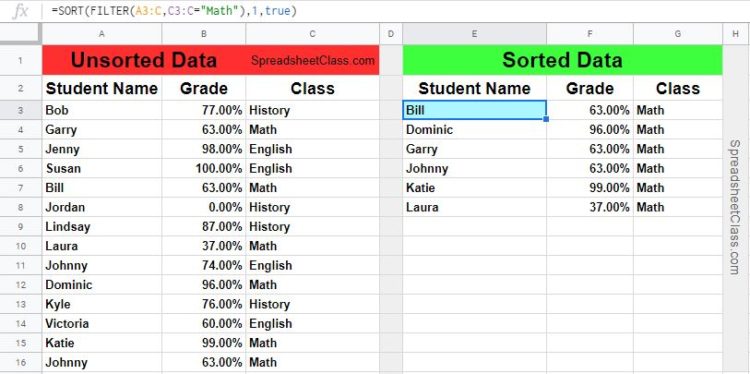Select the 60.00% grade cell
Screen dimensions: 750x374
click(x=204, y=323)
